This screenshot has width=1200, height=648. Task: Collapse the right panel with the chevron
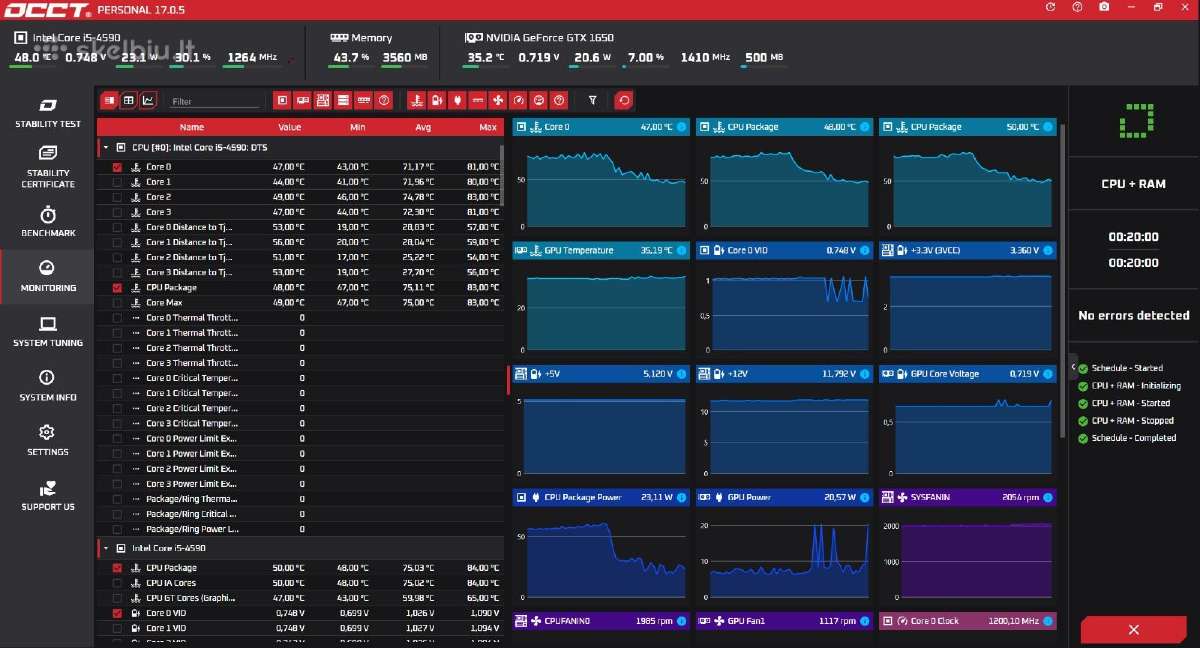1073,367
